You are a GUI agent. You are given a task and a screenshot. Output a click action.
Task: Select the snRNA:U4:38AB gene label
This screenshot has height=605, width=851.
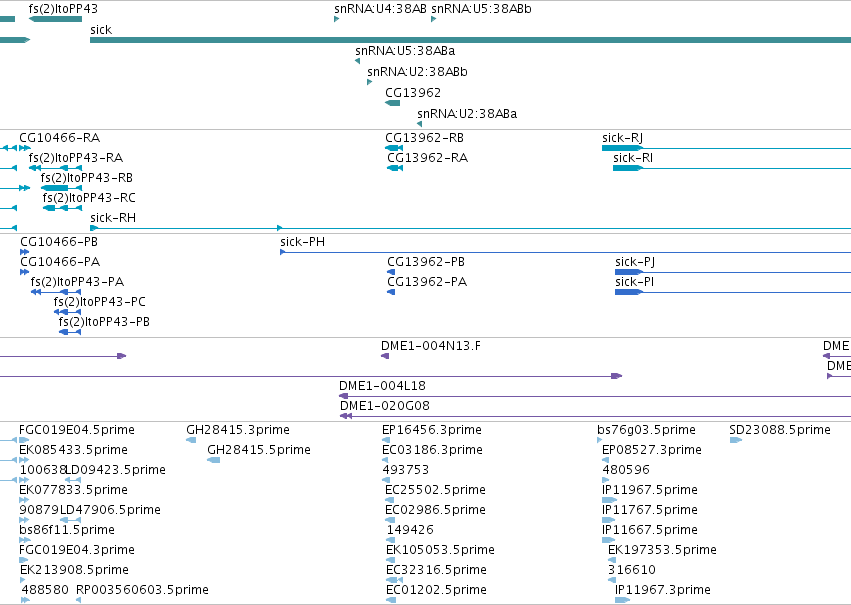(380, 9)
